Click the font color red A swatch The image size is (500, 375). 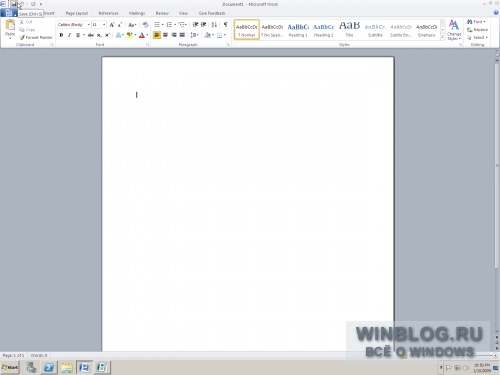[142, 35]
